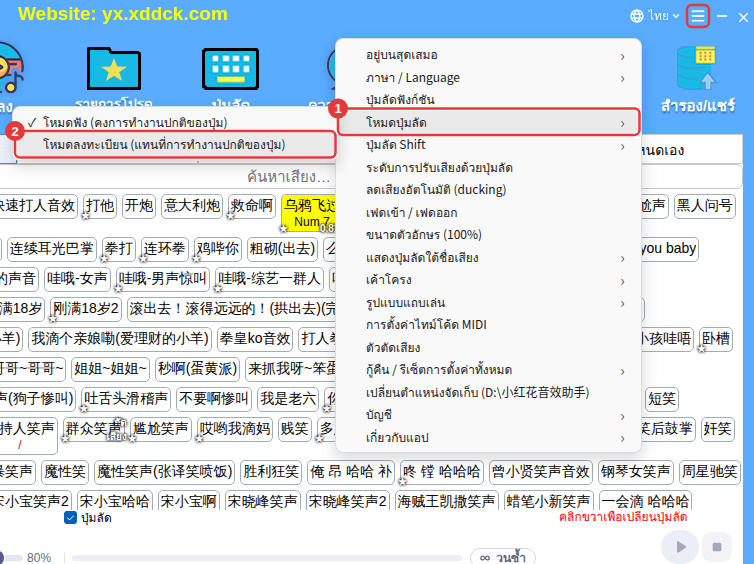Click the play button

[680, 547]
